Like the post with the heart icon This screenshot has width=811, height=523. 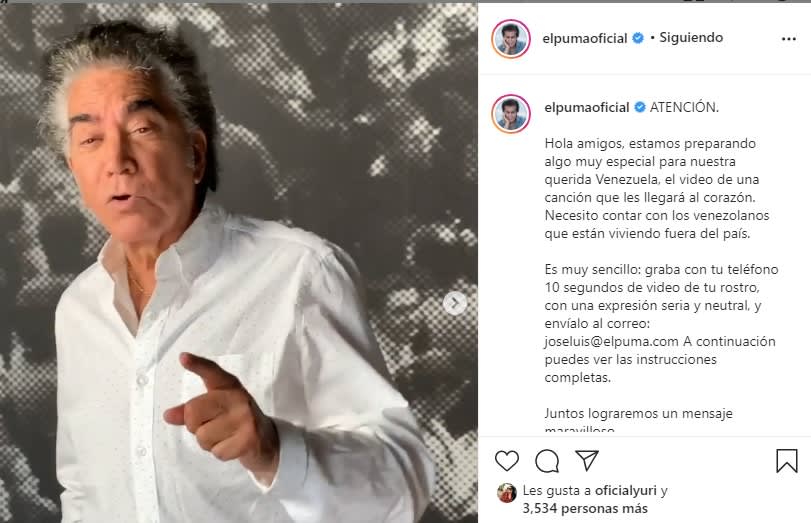tap(506, 460)
